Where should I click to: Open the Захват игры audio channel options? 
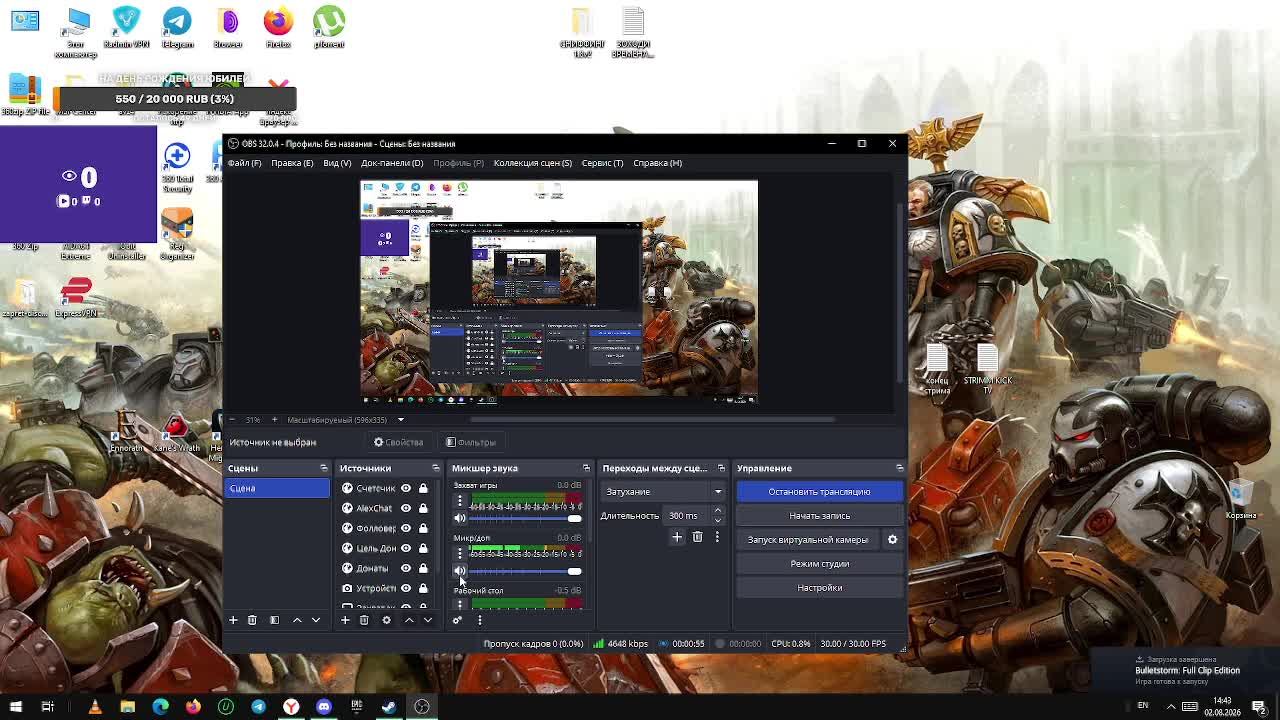click(460, 501)
